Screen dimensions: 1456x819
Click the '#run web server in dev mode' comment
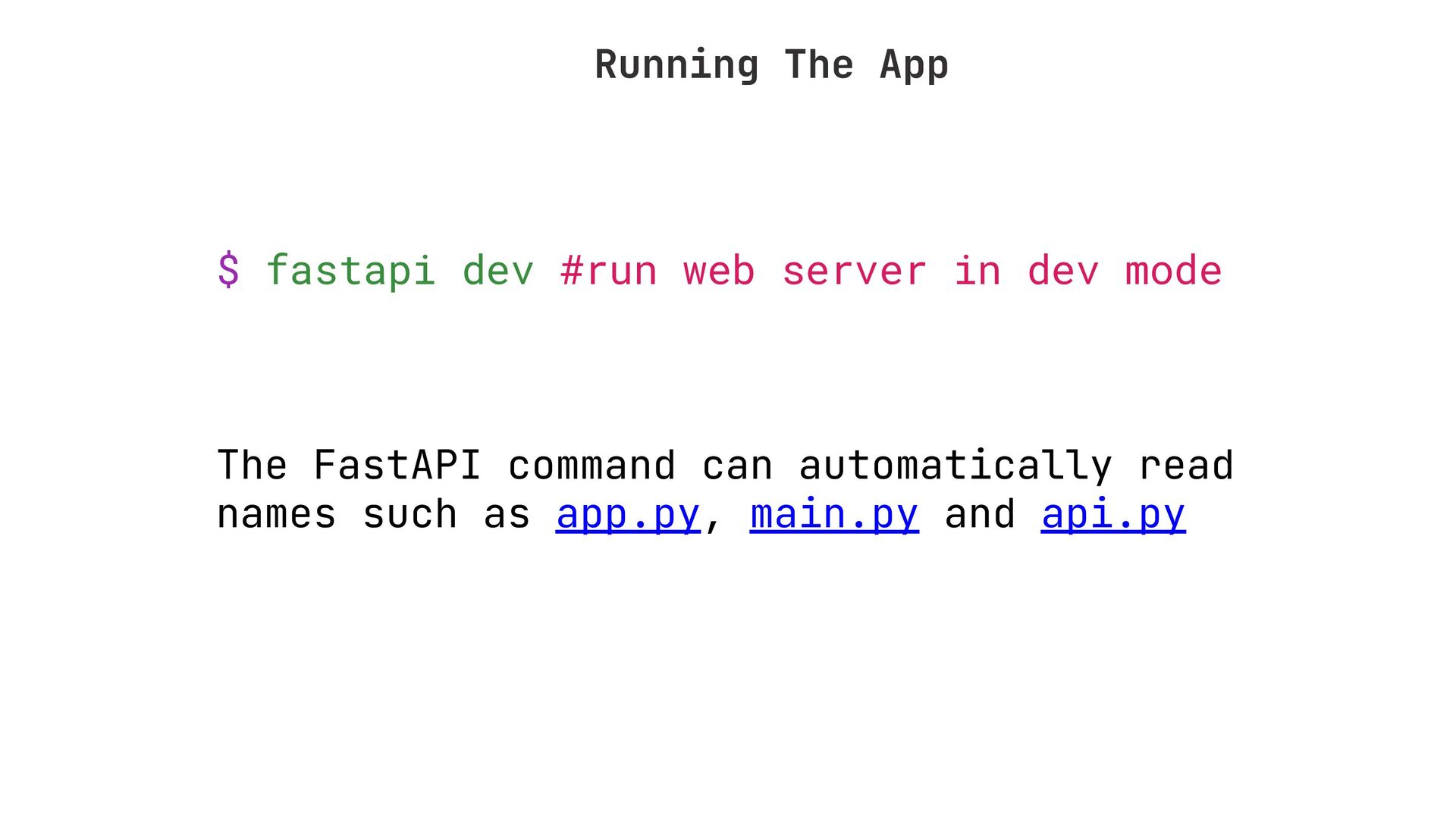891,271
